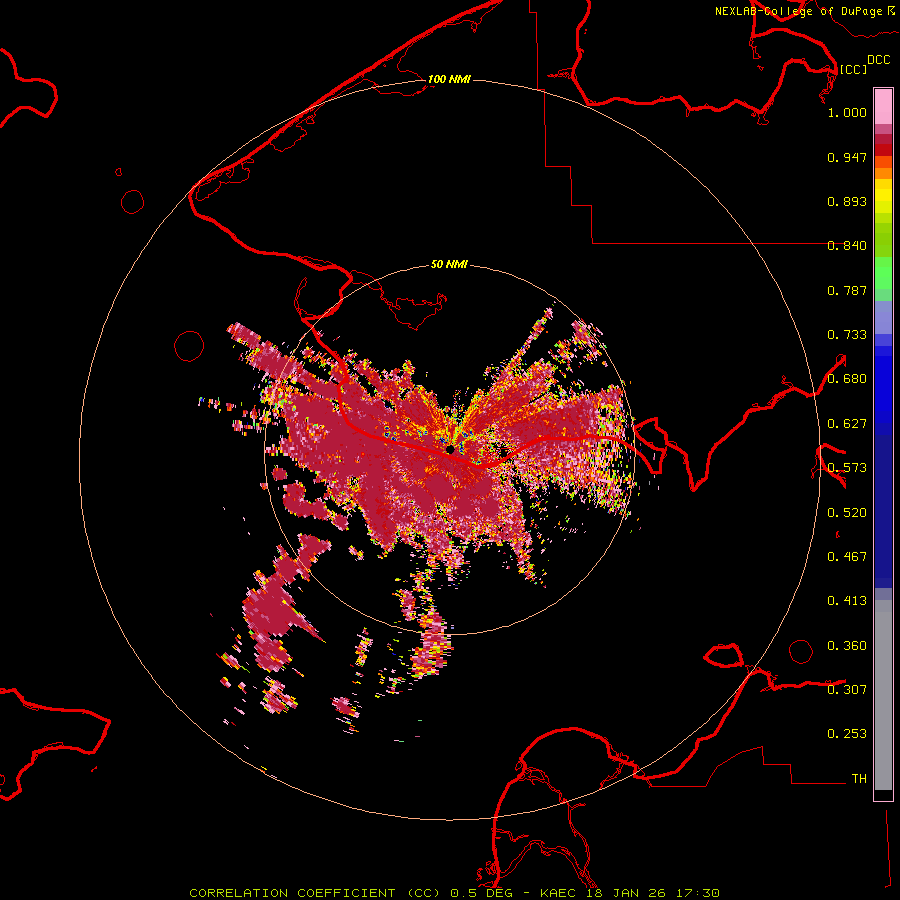
Task: Click the 0.947 legend value
Action: [847, 157]
